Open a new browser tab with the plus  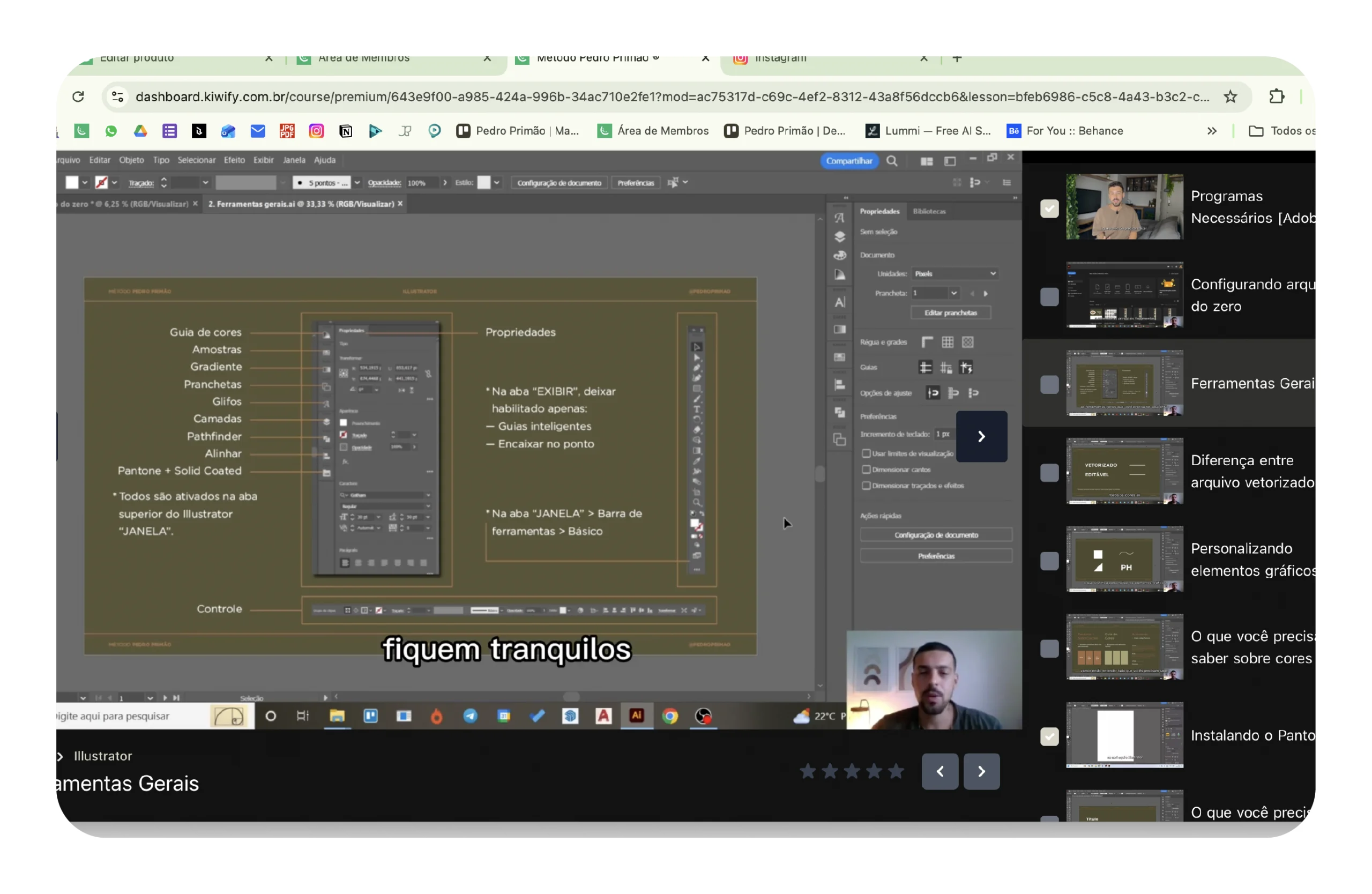point(957,59)
